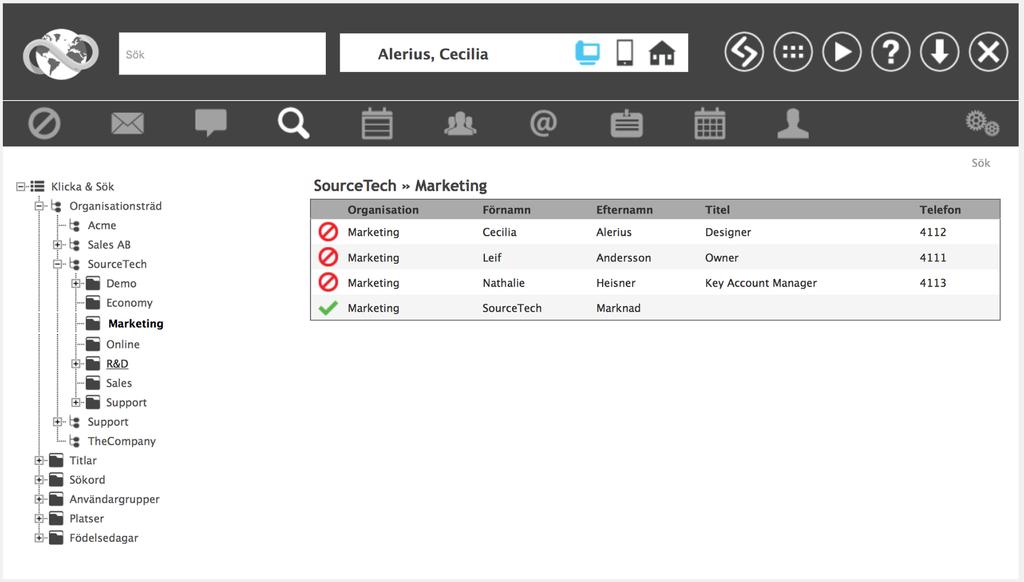The height and width of the screenshot is (582, 1024).
Task: Expand the R&D folder
Action: [76, 364]
